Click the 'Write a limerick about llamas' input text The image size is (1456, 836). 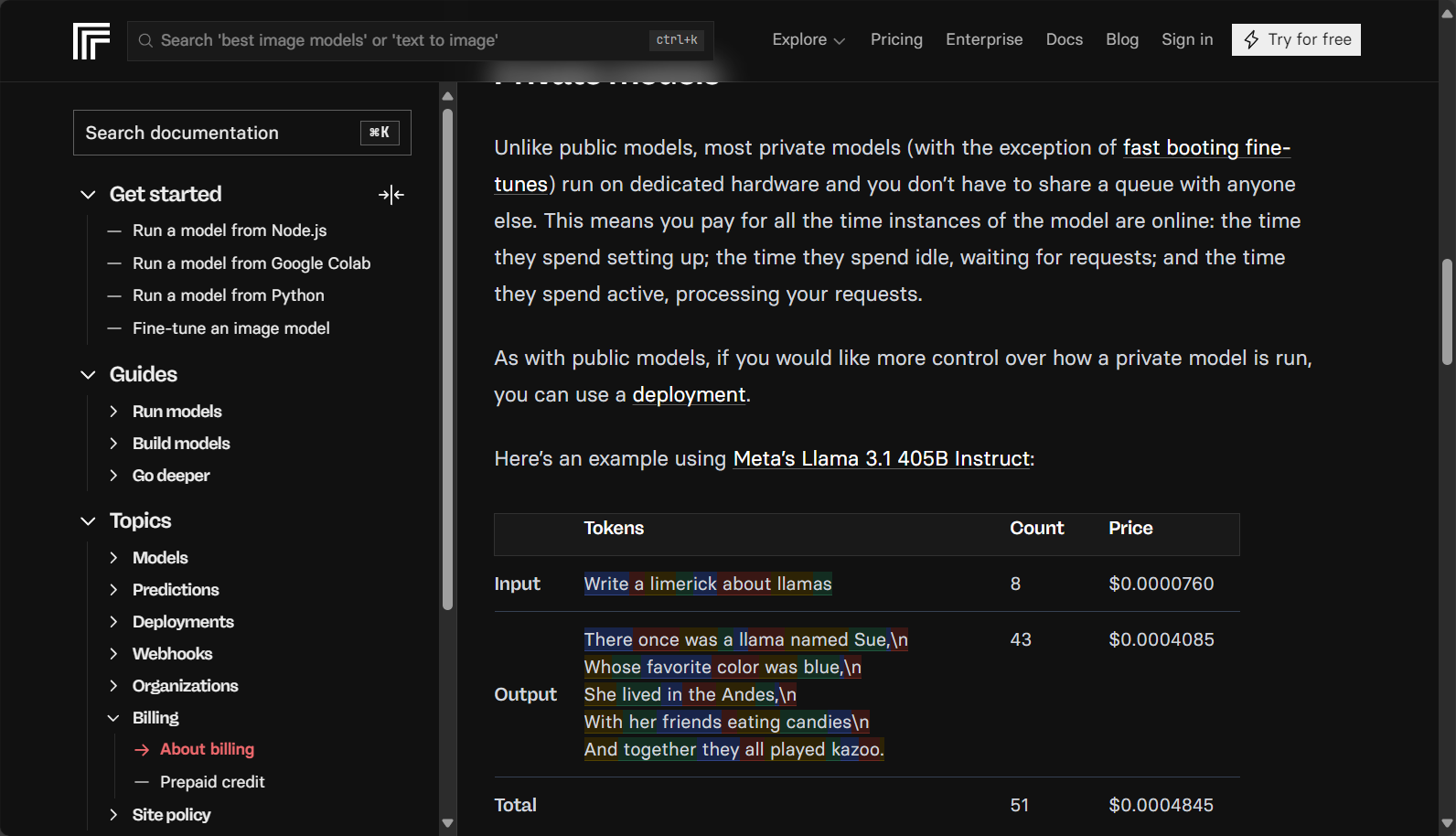(708, 584)
